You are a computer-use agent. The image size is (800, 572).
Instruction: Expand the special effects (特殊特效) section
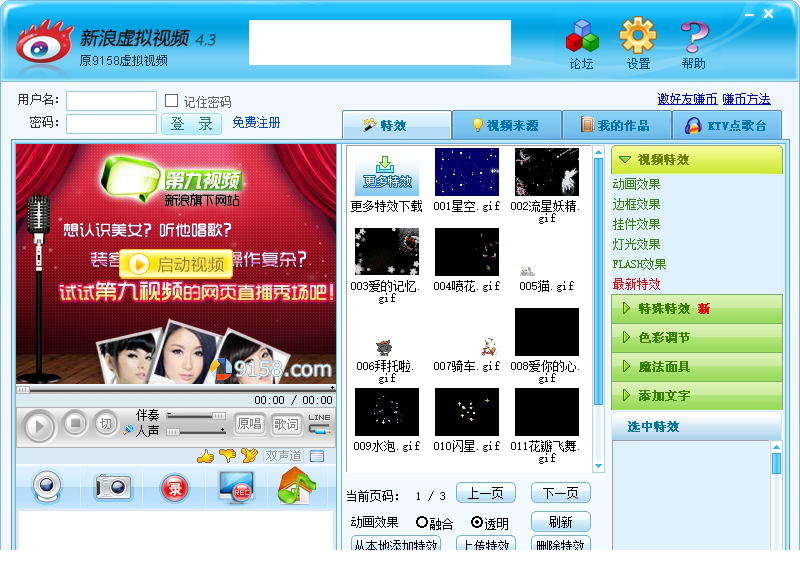[x=696, y=309]
